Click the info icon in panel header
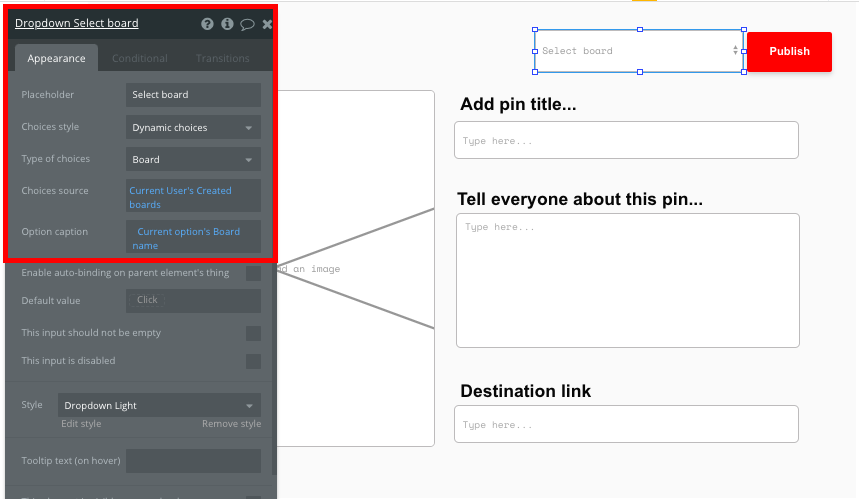The height and width of the screenshot is (499, 859). (227, 24)
